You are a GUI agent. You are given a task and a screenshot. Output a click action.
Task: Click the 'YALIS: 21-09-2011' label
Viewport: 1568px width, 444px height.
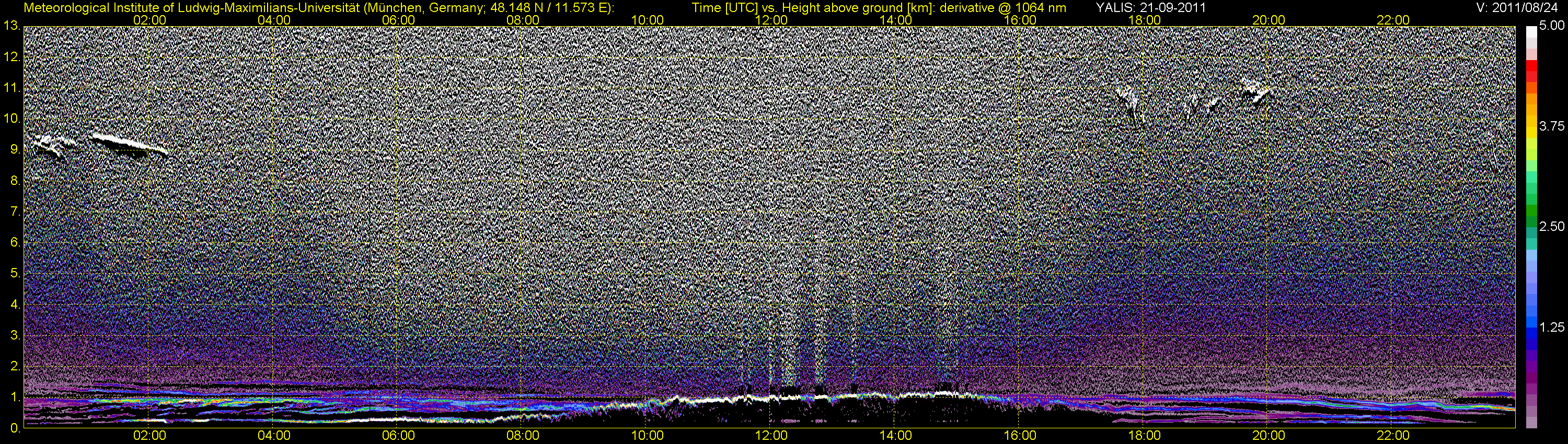[1150, 8]
